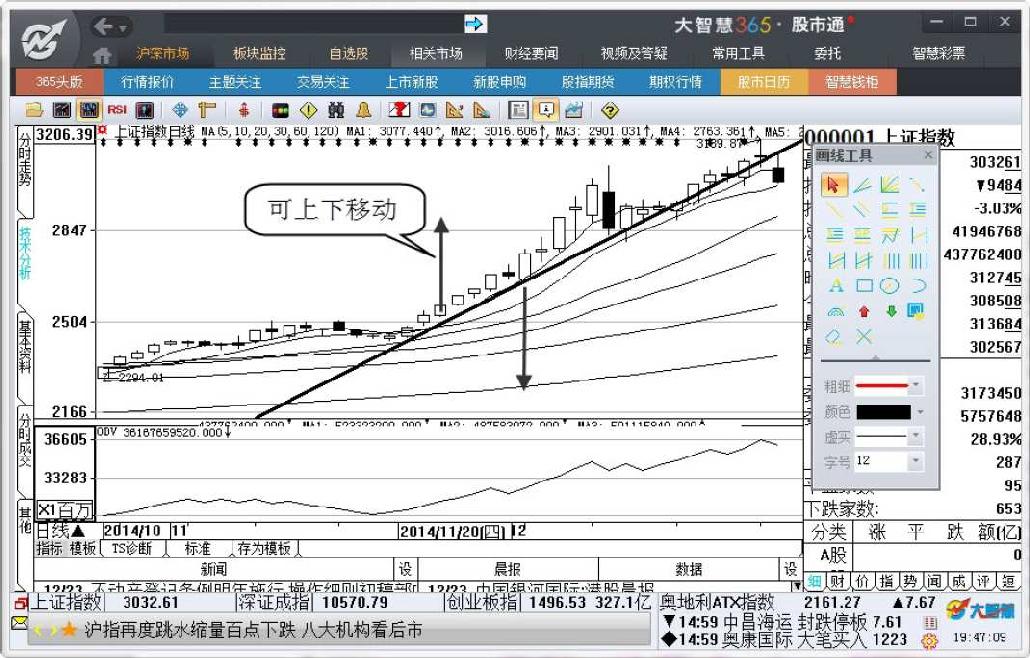Click TS诊断 tab below chart
The height and width of the screenshot is (658, 1030).
[131, 548]
